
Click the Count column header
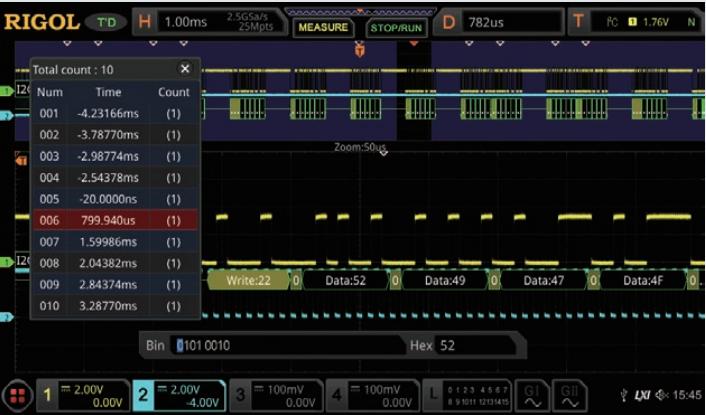[x=173, y=92]
